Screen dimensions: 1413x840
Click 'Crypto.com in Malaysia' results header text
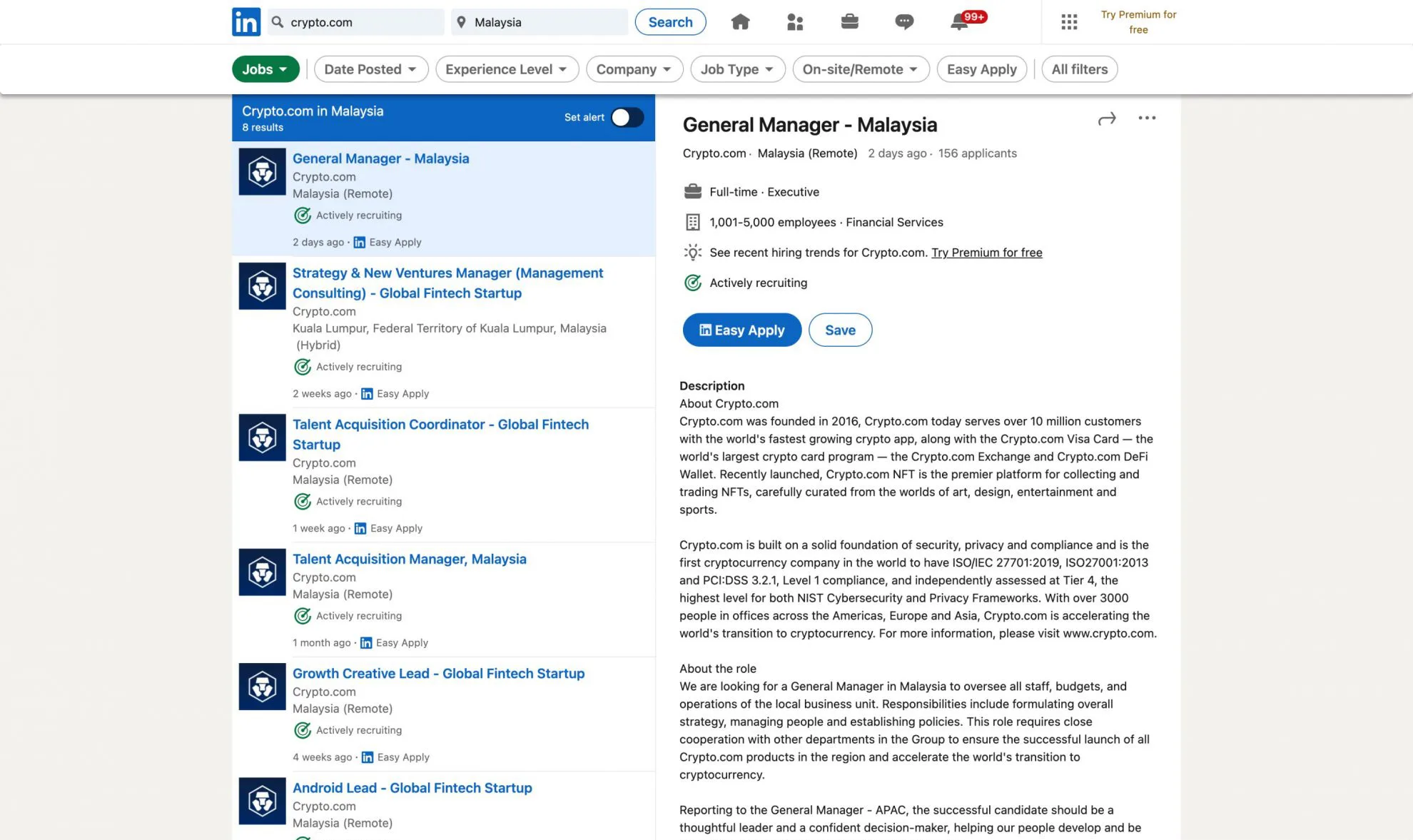pyautogui.click(x=313, y=111)
